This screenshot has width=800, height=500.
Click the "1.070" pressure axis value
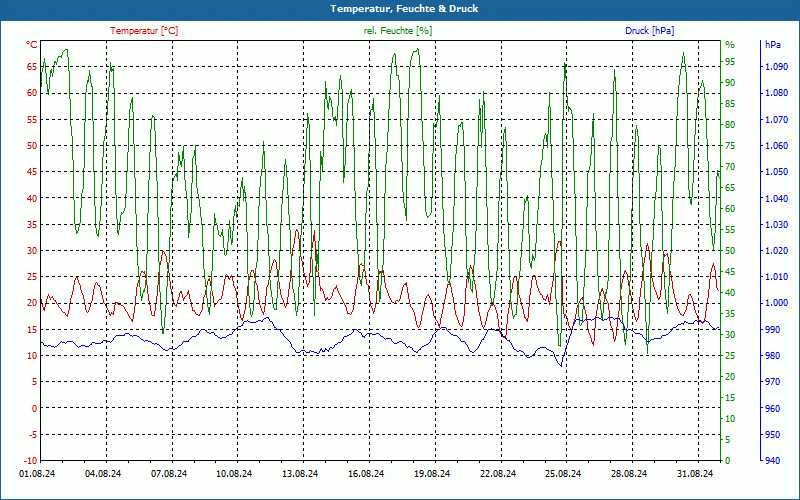tap(776, 119)
